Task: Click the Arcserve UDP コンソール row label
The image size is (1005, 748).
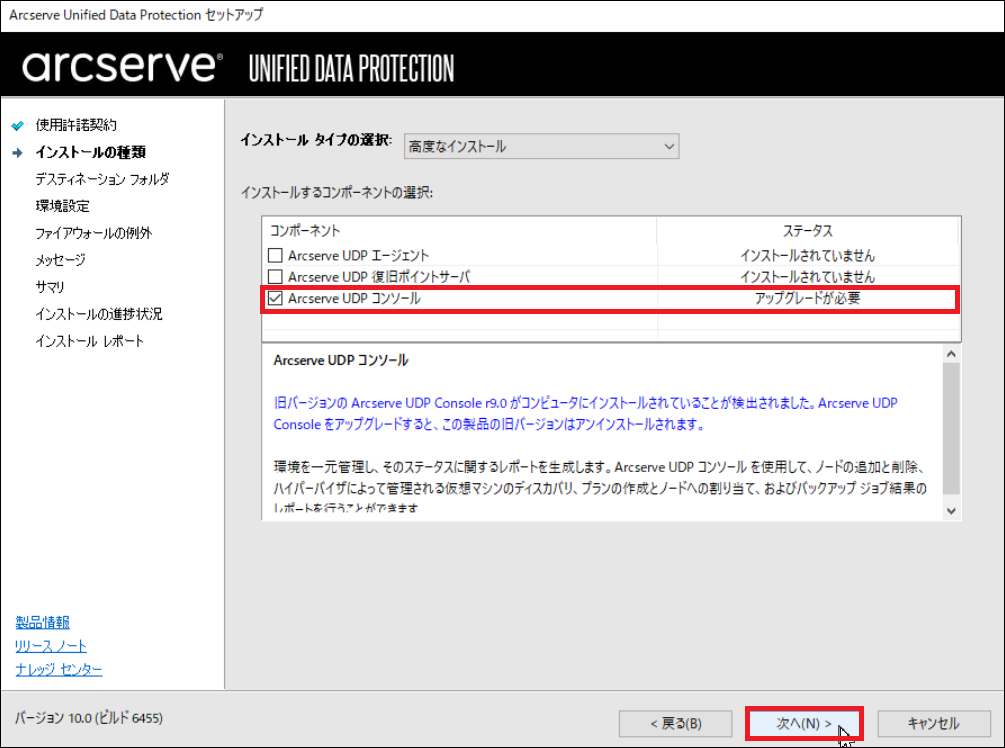Action: click(x=354, y=298)
